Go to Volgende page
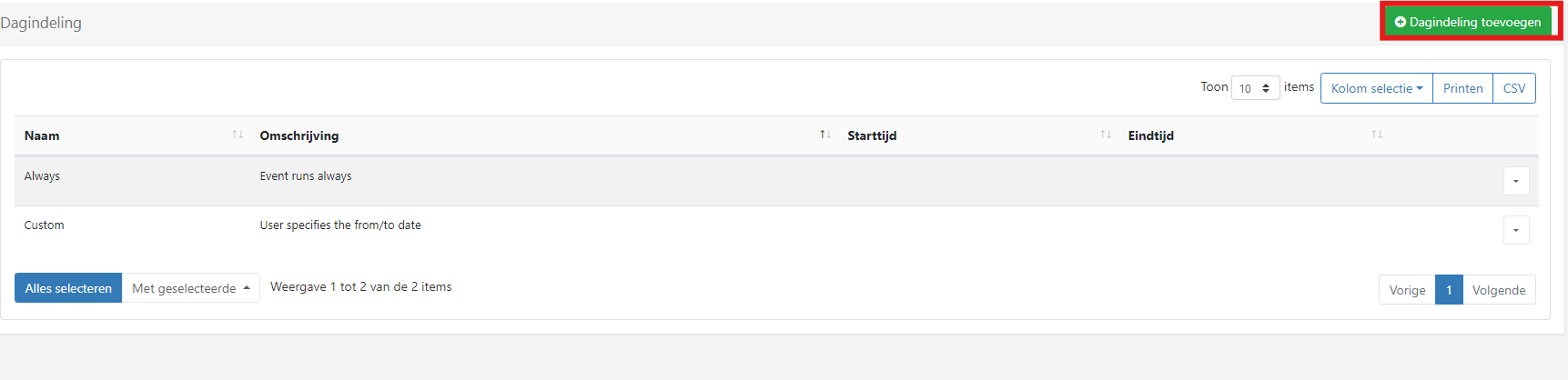The image size is (1568, 380). [1499, 290]
